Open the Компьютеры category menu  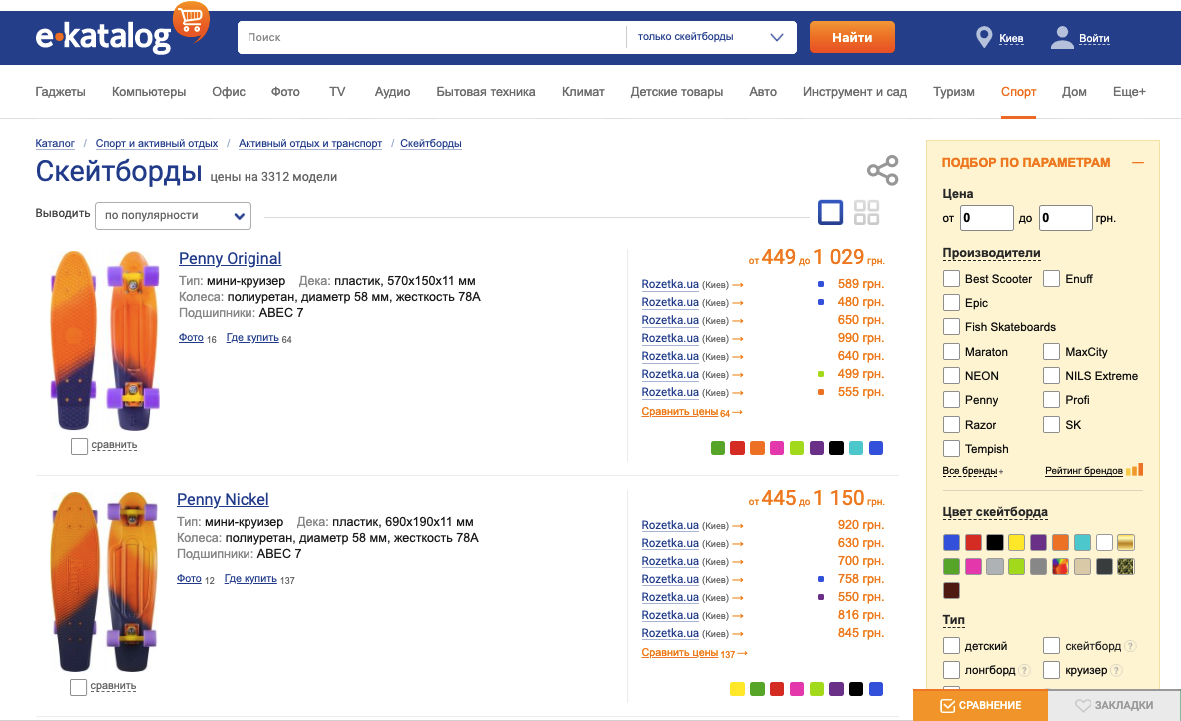(x=149, y=92)
